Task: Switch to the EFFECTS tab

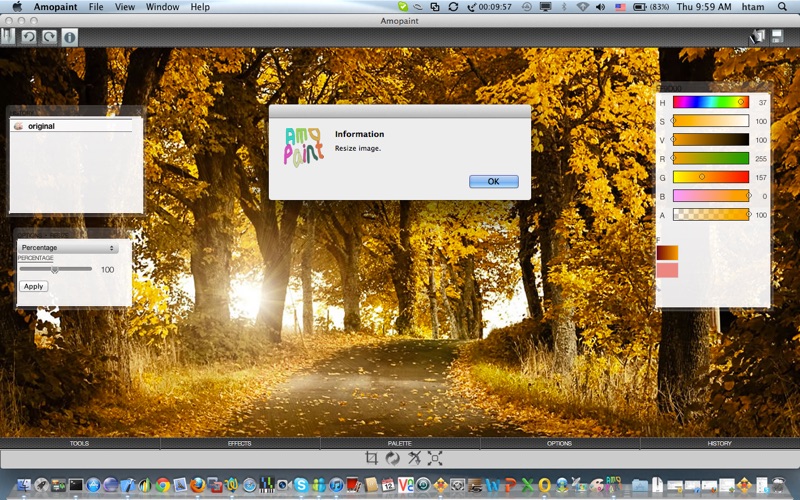Action: (x=240, y=443)
